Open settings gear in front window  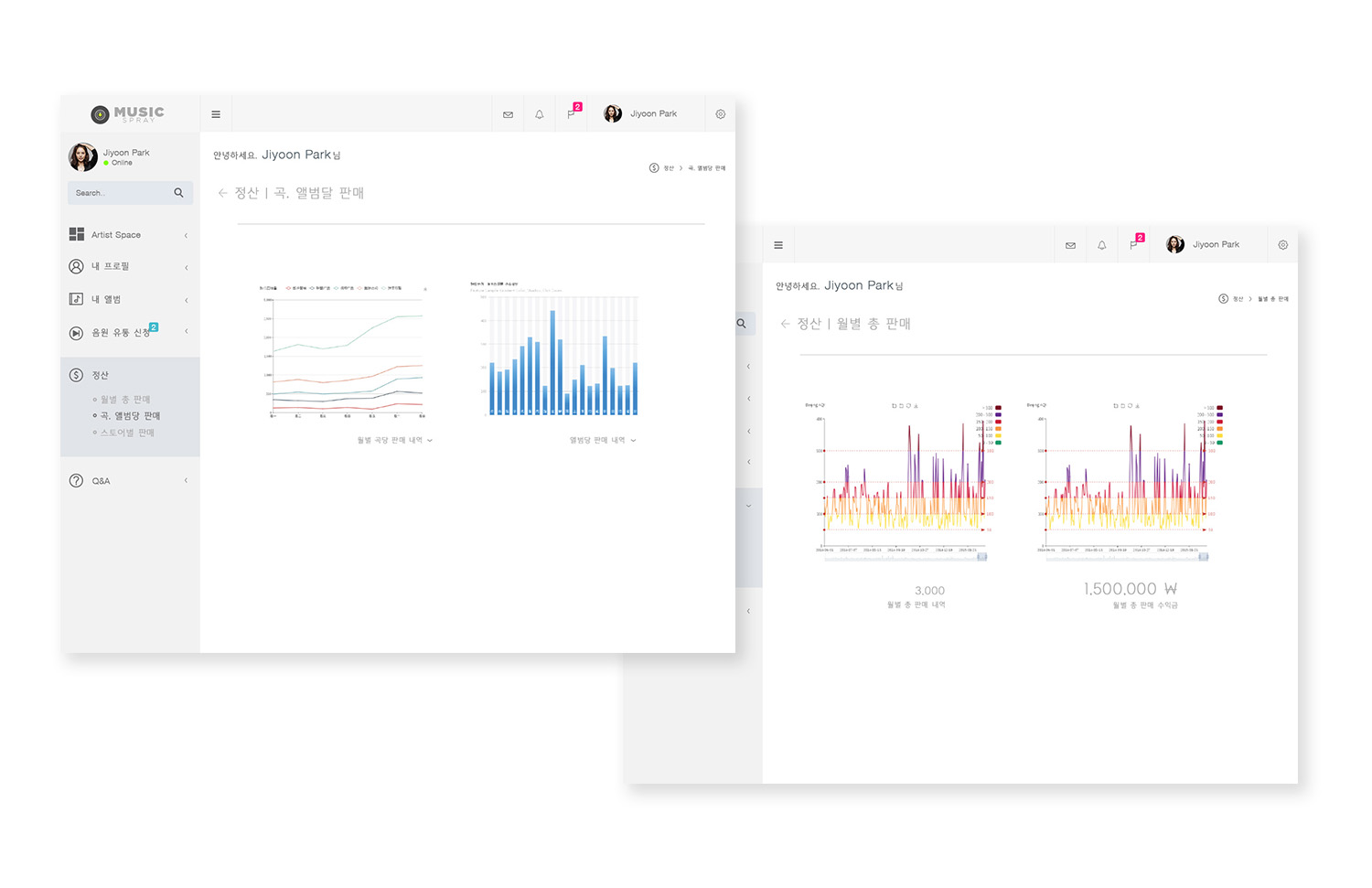point(721,114)
